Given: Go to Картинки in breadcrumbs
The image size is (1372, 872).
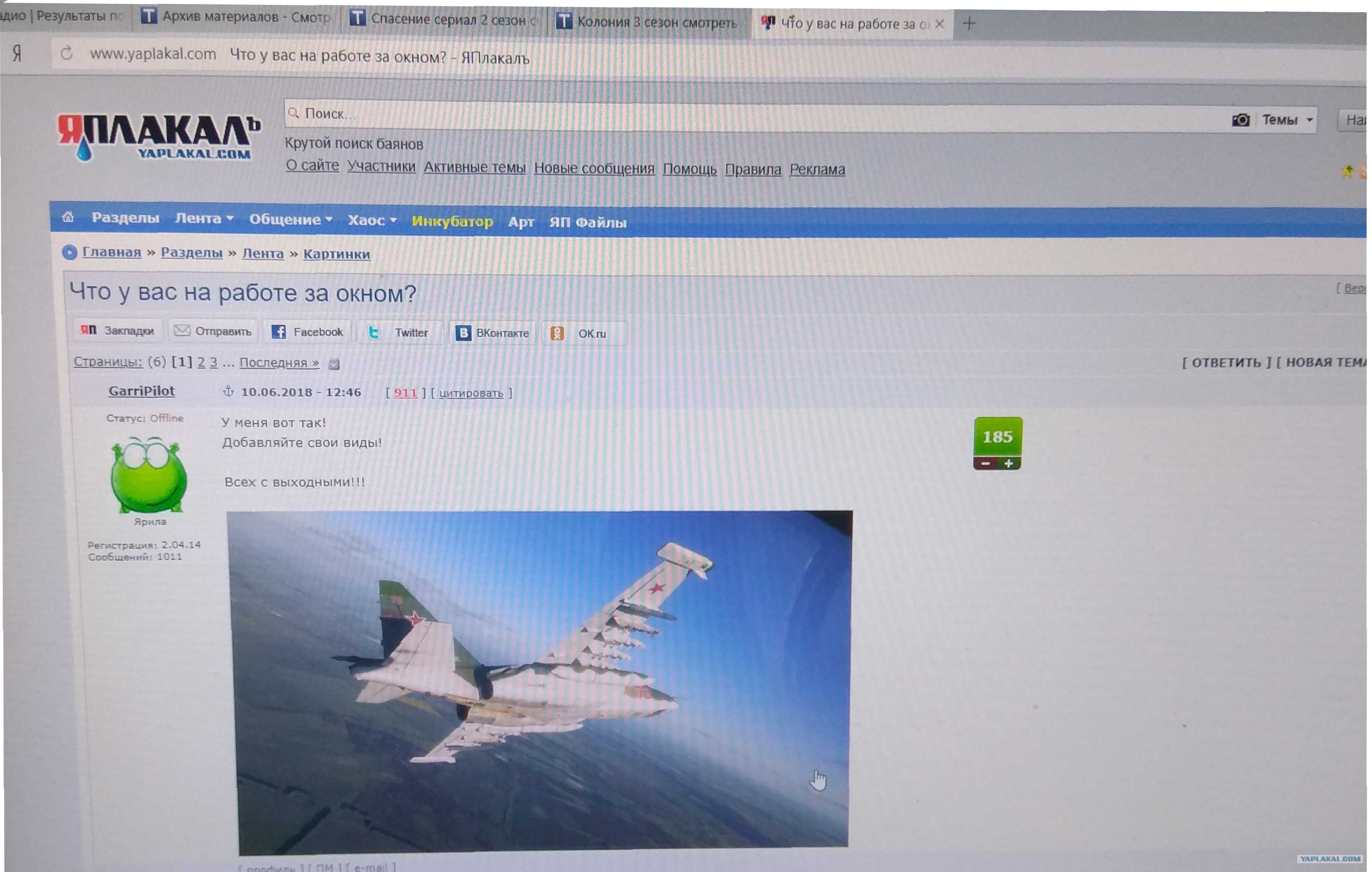Looking at the screenshot, I should coord(336,254).
